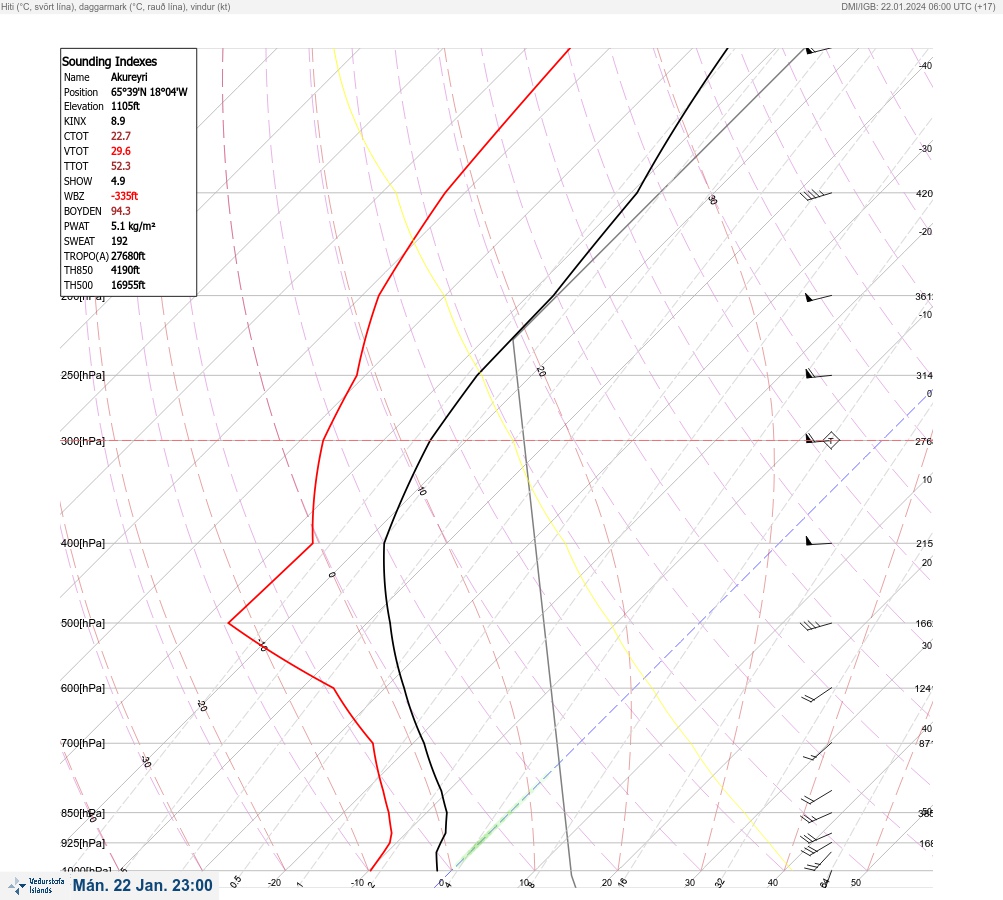Click the '500[hPa]' pressure label
This screenshot has width=1003, height=900.
coord(83,623)
